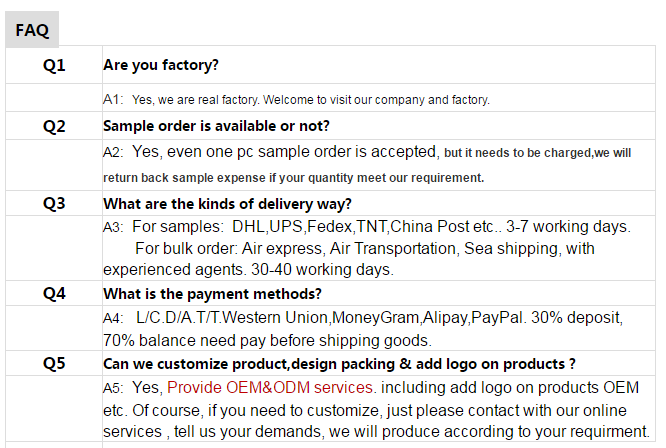666x448 pixels.
Task: Select 'Sample order is available or not?' question
Action: tap(216, 126)
